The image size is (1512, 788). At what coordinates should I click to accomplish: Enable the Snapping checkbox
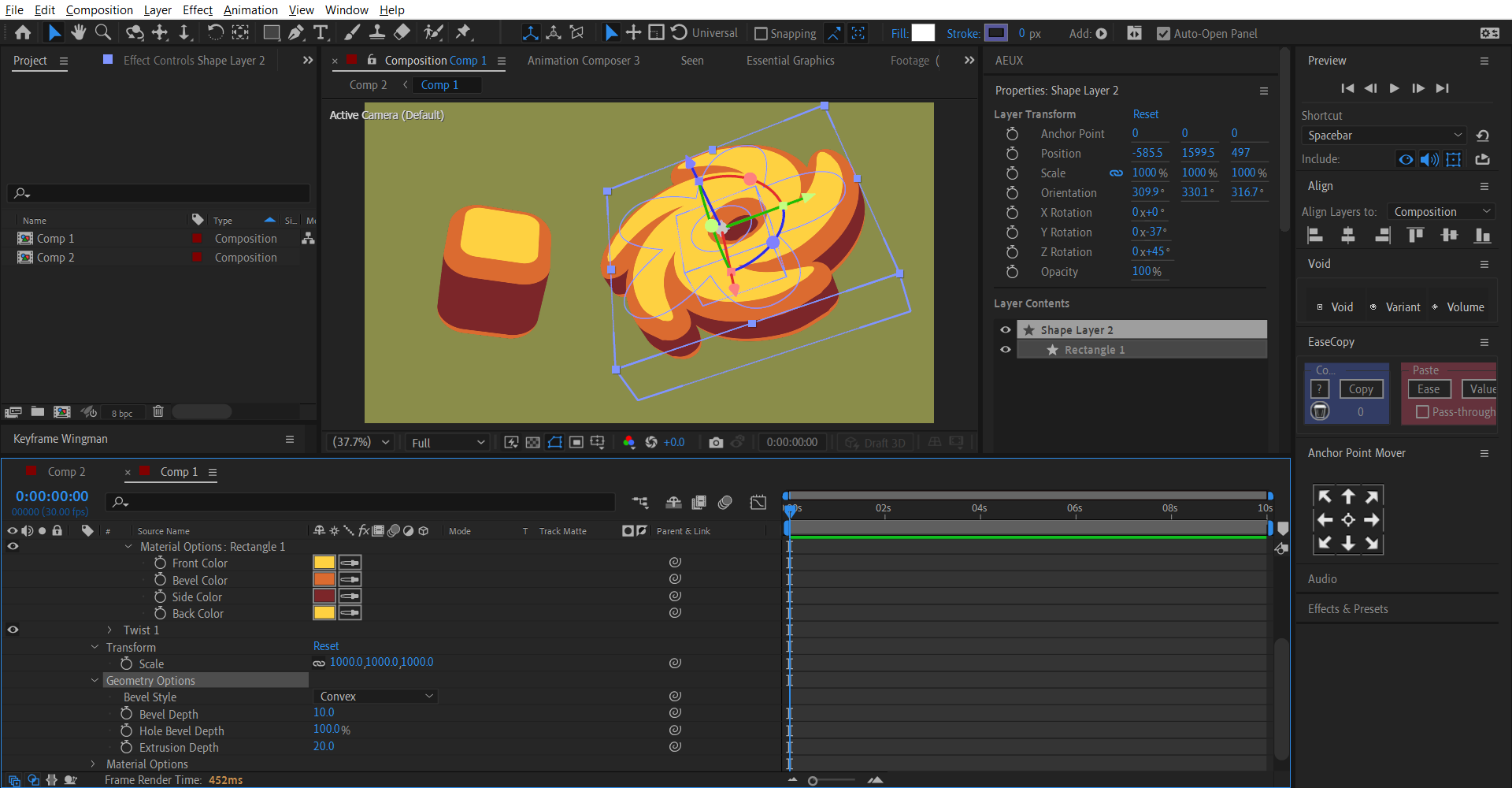762,33
